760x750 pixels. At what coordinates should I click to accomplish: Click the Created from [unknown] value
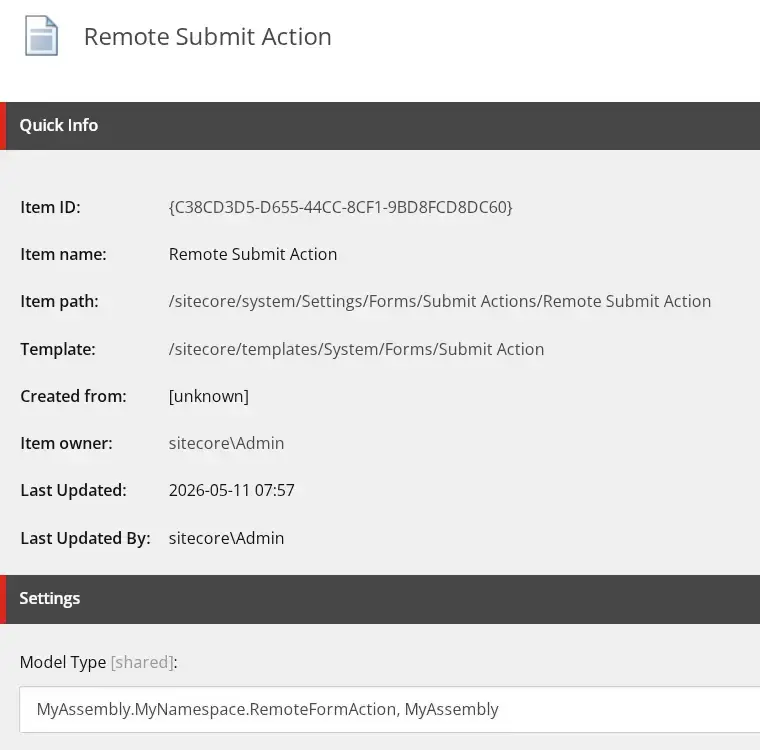208,397
